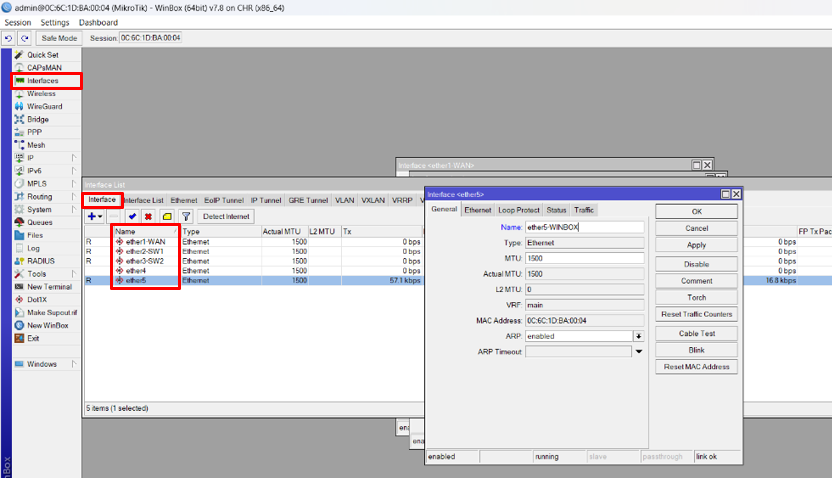Open the Settings menu
The image size is (832, 478).
[x=55, y=22]
